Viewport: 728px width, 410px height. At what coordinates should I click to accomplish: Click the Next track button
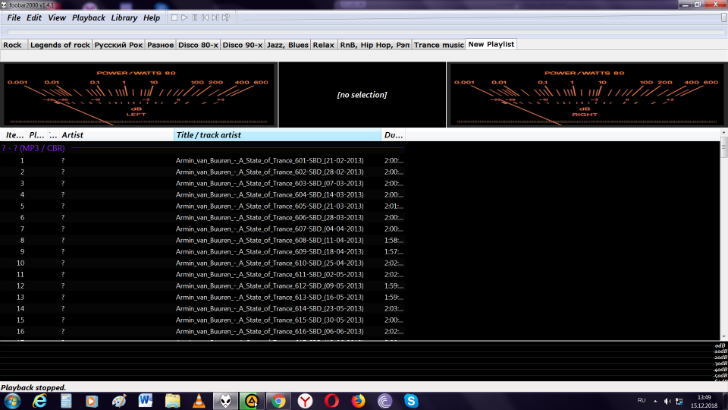[215, 18]
